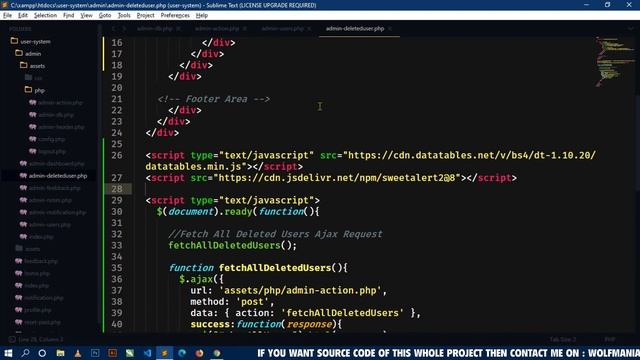Select the admin-deleteduser.php tab

[x=355, y=29]
